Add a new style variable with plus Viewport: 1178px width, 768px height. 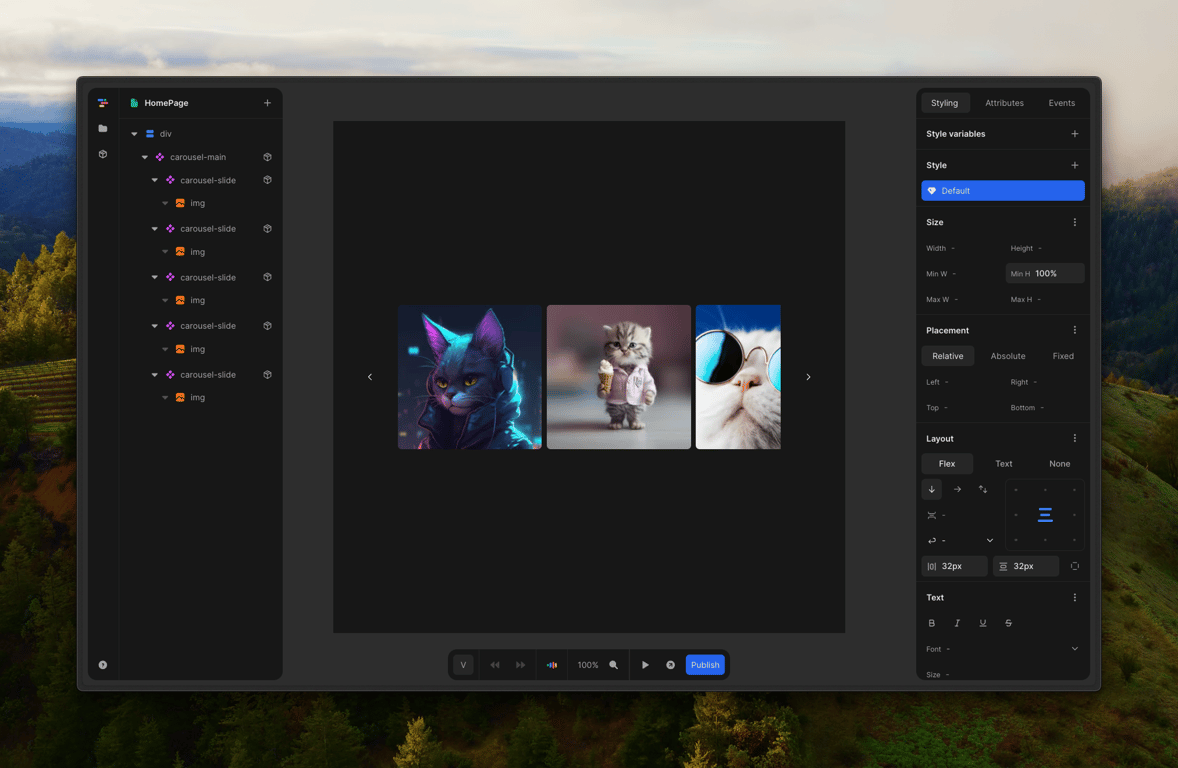pyautogui.click(x=1075, y=134)
